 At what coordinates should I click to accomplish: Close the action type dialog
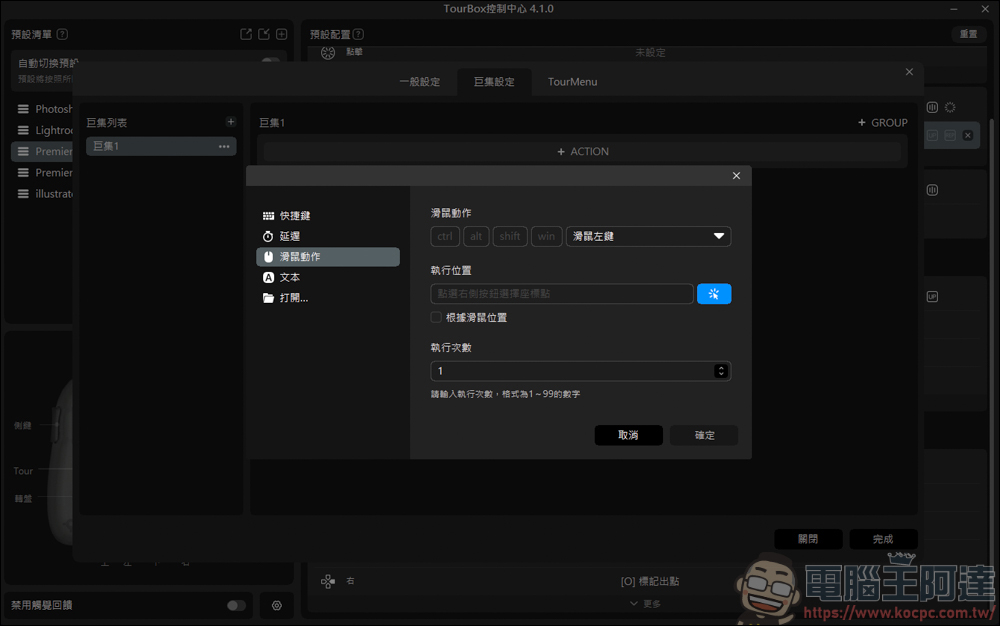[736, 175]
